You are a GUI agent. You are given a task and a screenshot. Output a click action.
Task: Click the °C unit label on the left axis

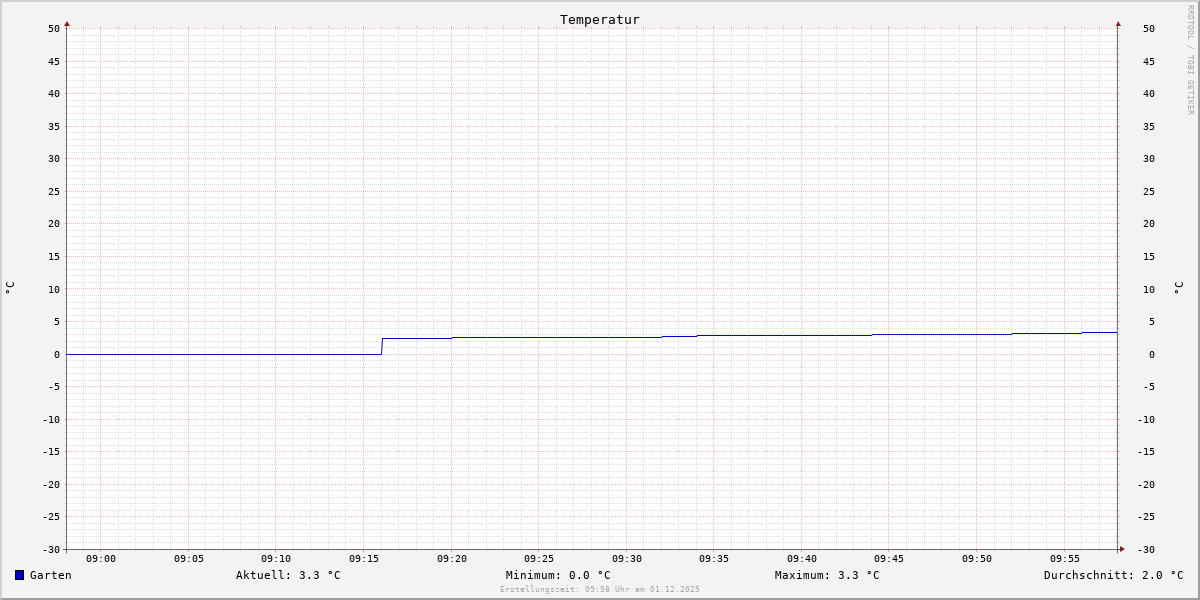(10, 288)
